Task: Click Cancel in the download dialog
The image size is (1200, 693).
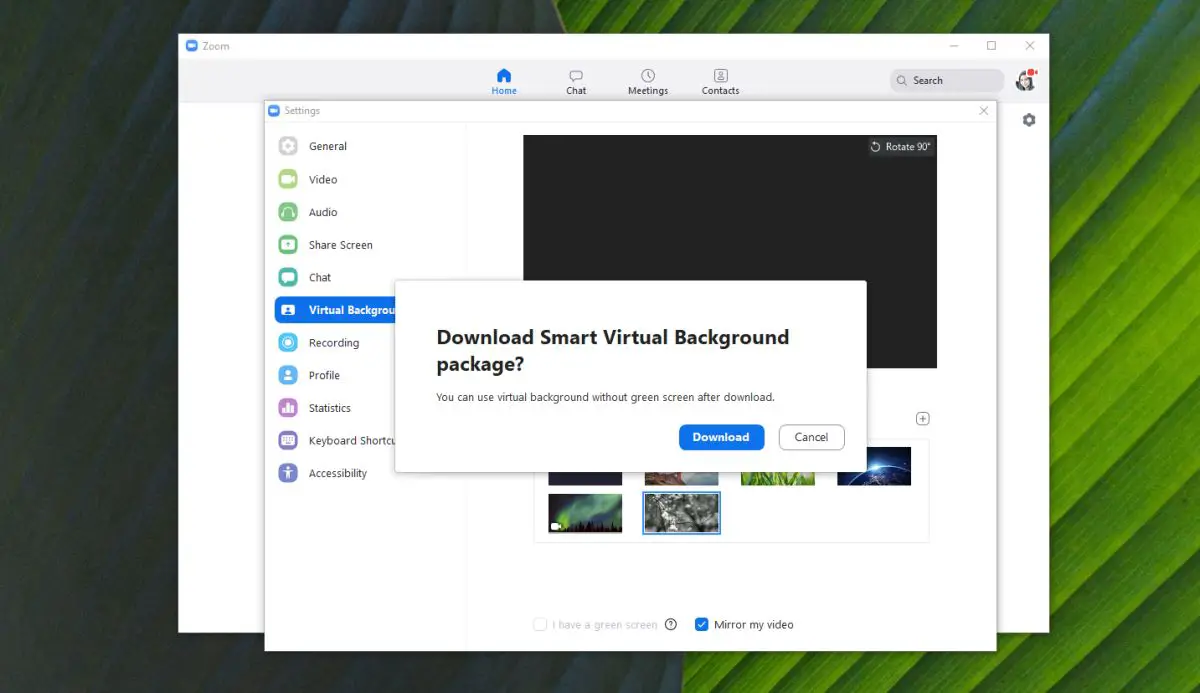Action: click(811, 437)
